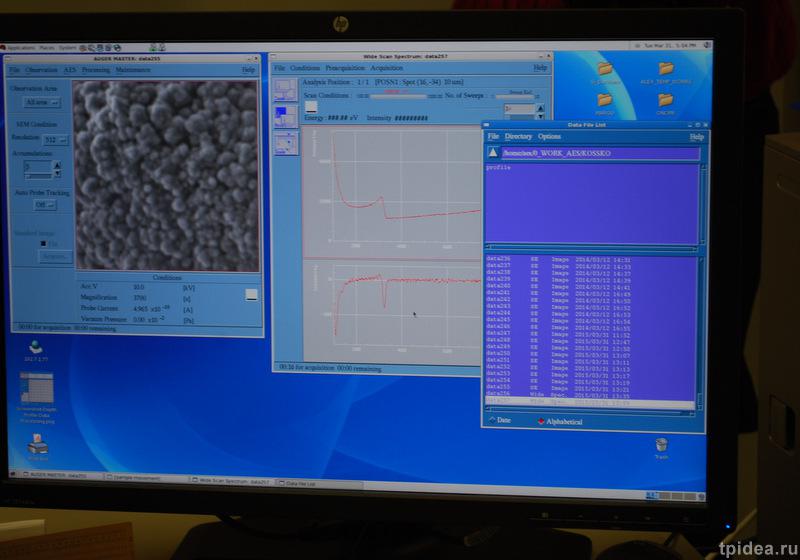The width and height of the screenshot is (800, 560).
Task: Open Preacquisition menu in Wide Scan Spectrum
Action: pos(345,68)
